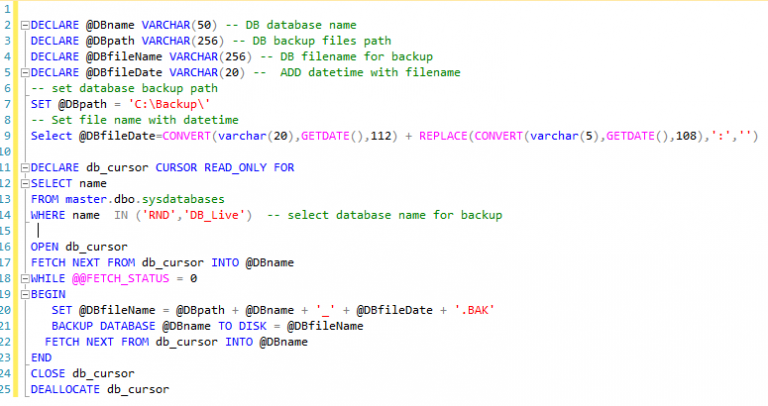768x406 pixels.
Task: Click comment 'ADD datetime with filename'
Action: (x=370, y=72)
